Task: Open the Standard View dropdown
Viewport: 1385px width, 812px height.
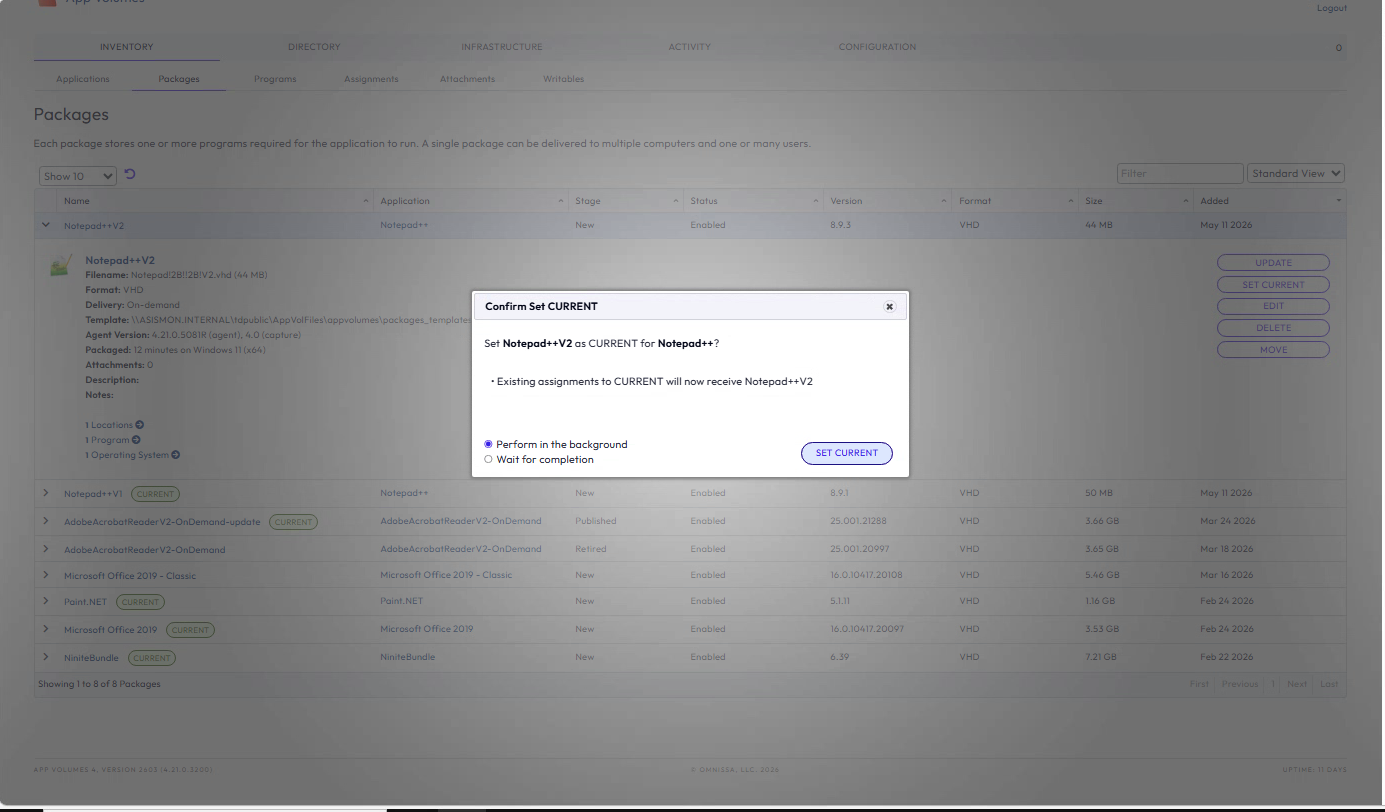Action: tap(1297, 174)
